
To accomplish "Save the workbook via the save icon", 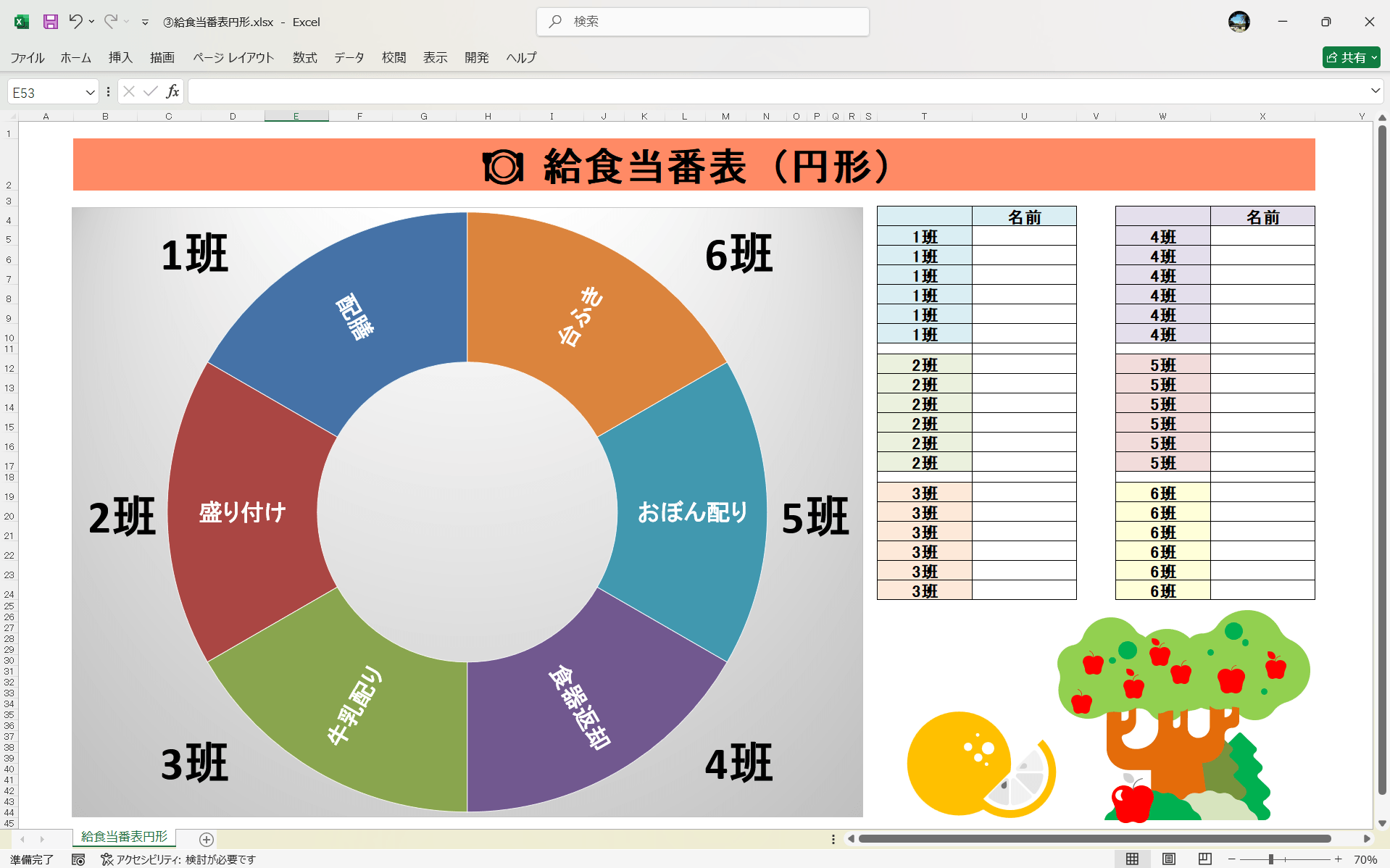I will tap(50, 22).
